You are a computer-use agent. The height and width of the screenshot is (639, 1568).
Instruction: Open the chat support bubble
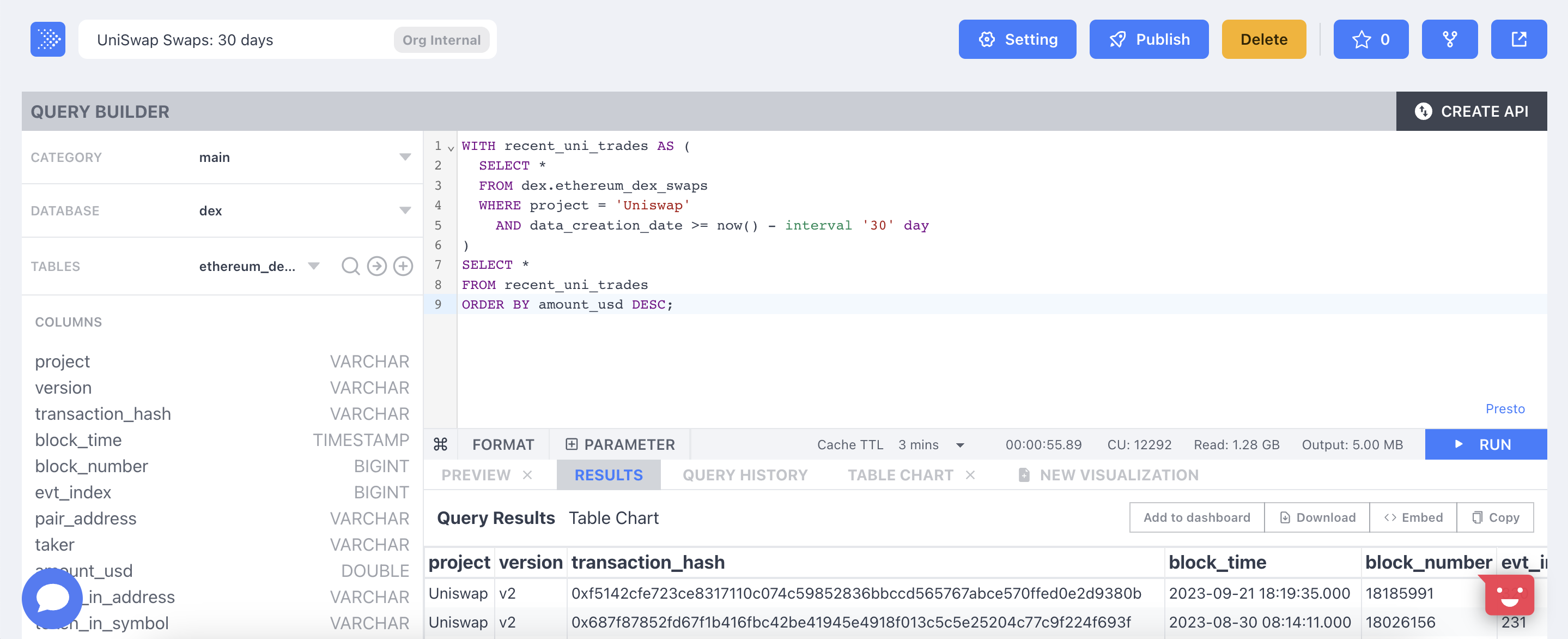52,598
